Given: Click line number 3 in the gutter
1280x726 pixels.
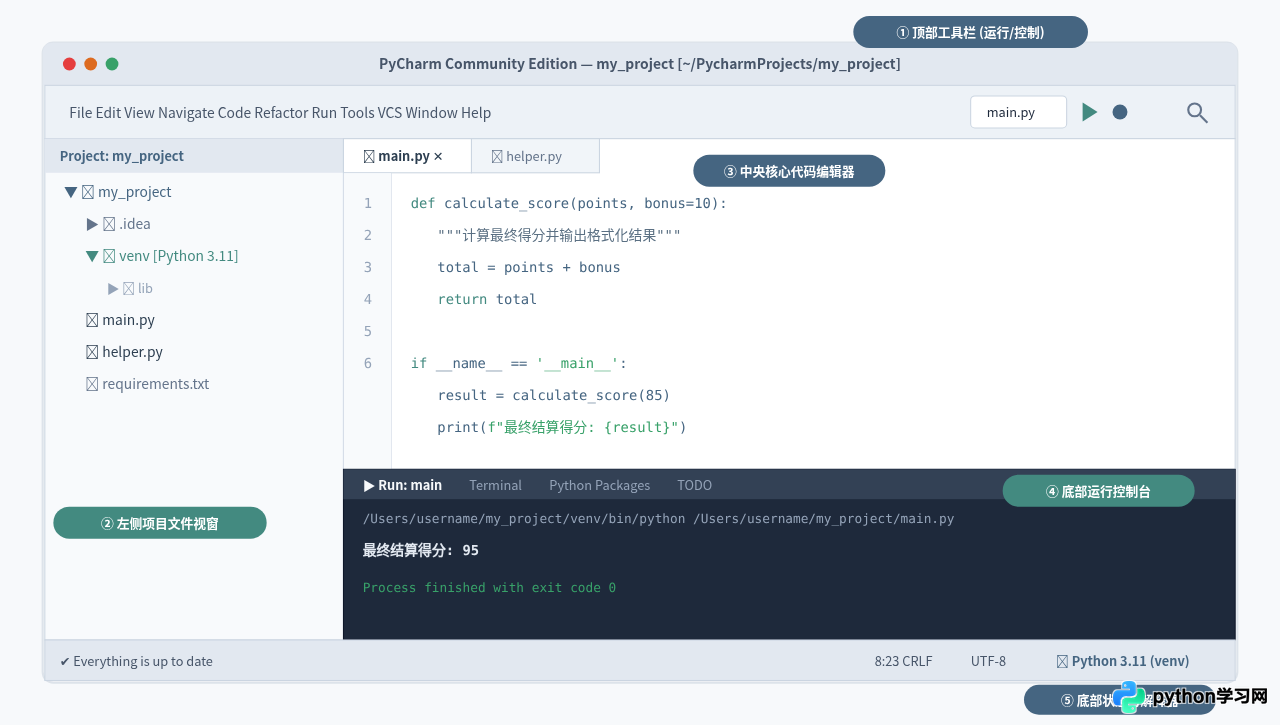Looking at the screenshot, I should click(367, 267).
